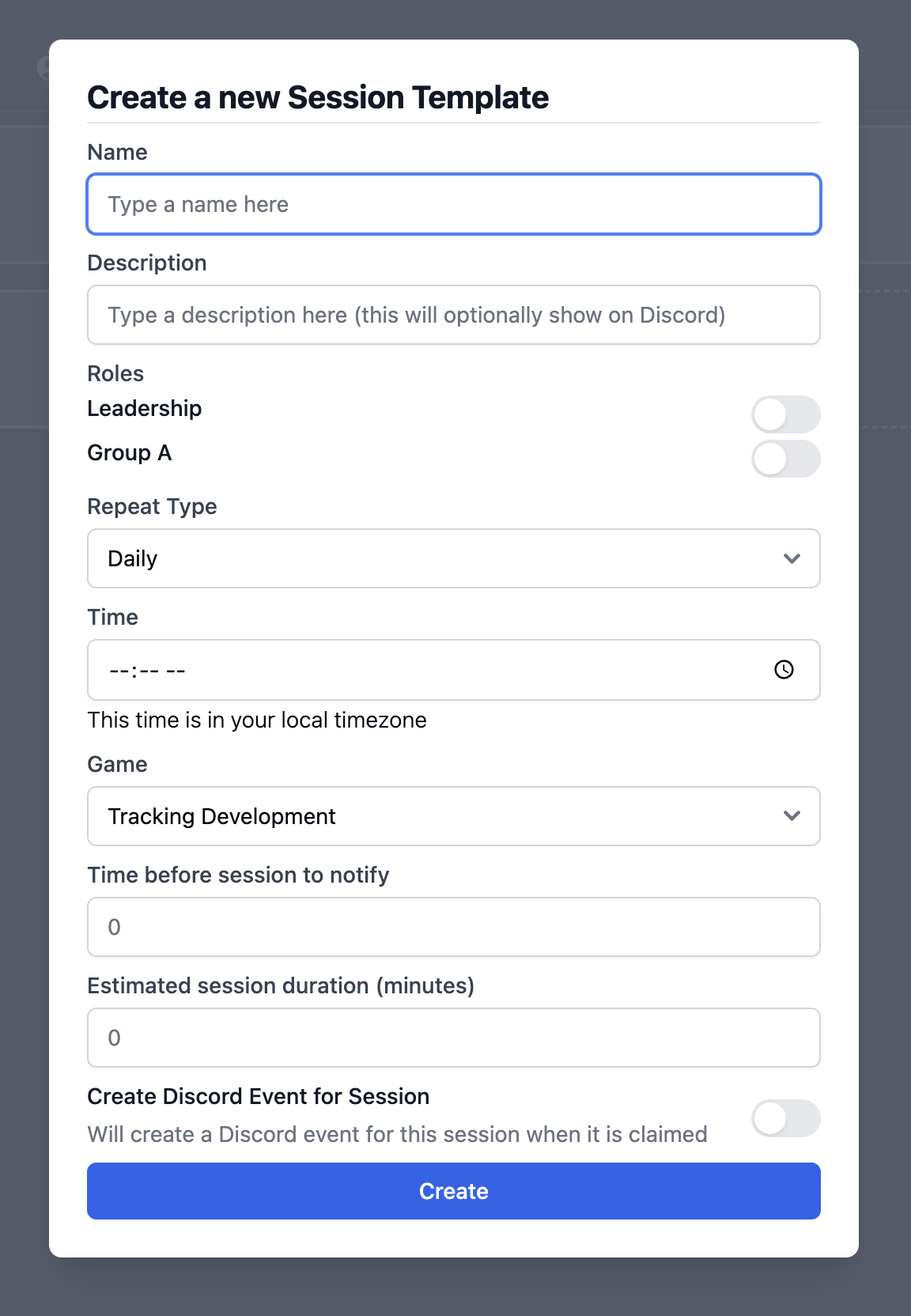Open the Game dropdown
This screenshot has width=911, height=1316.
pyautogui.click(x=453, y=816)
